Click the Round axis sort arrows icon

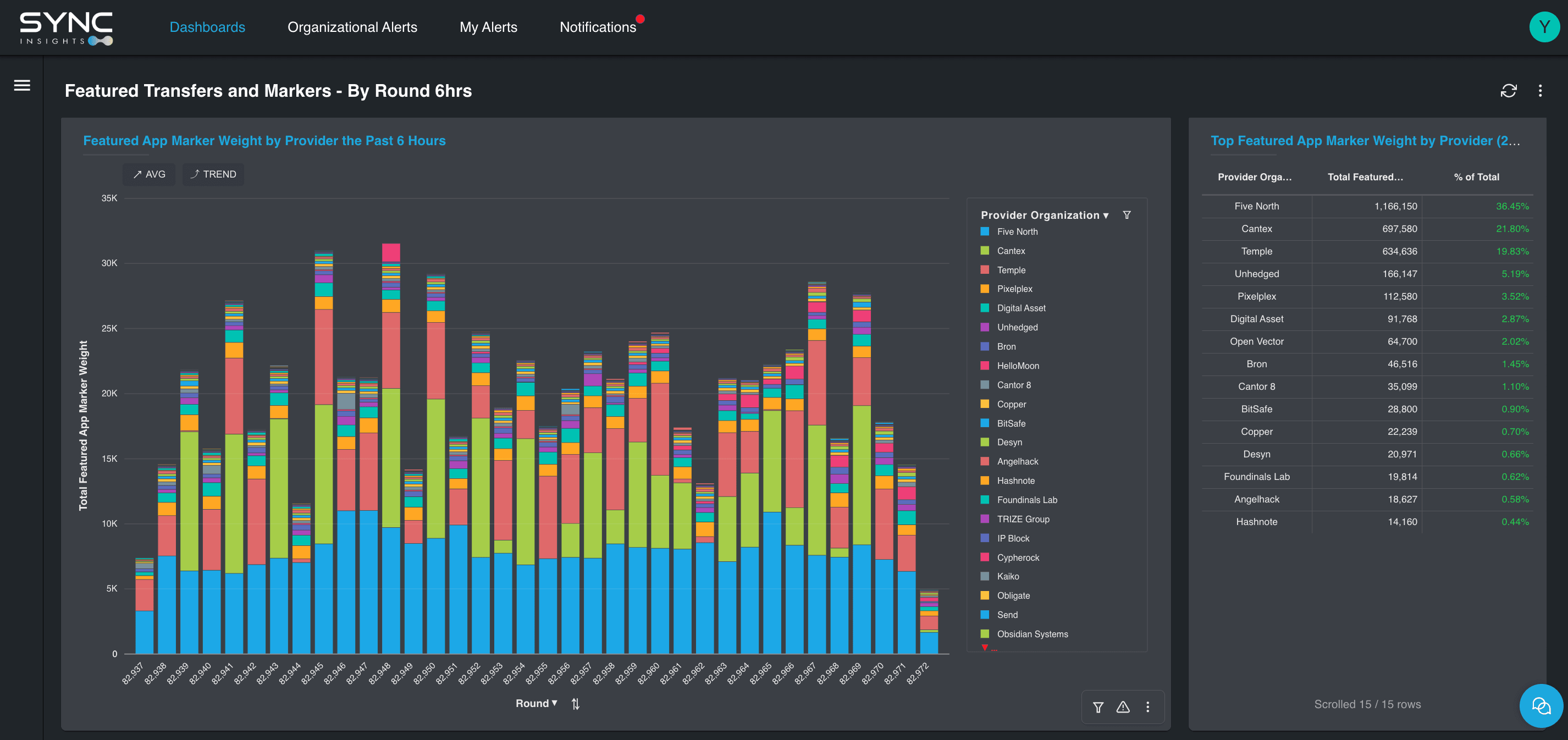click(x=575, y=704)
